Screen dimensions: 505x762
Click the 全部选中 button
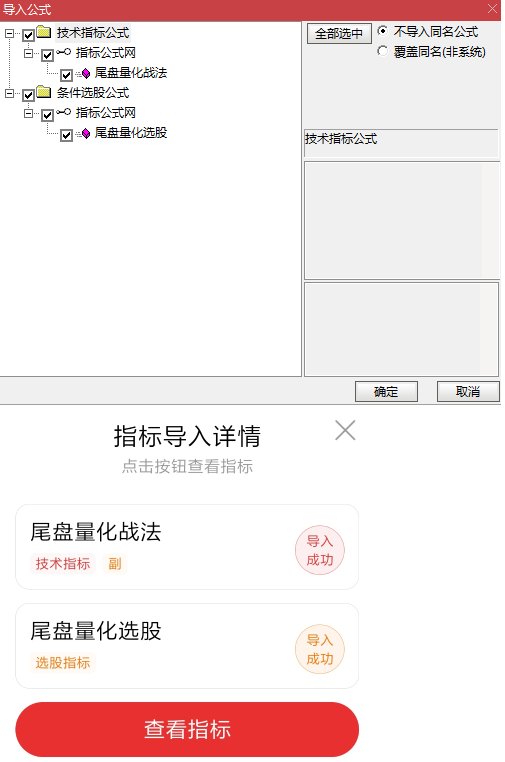[339, 34]
